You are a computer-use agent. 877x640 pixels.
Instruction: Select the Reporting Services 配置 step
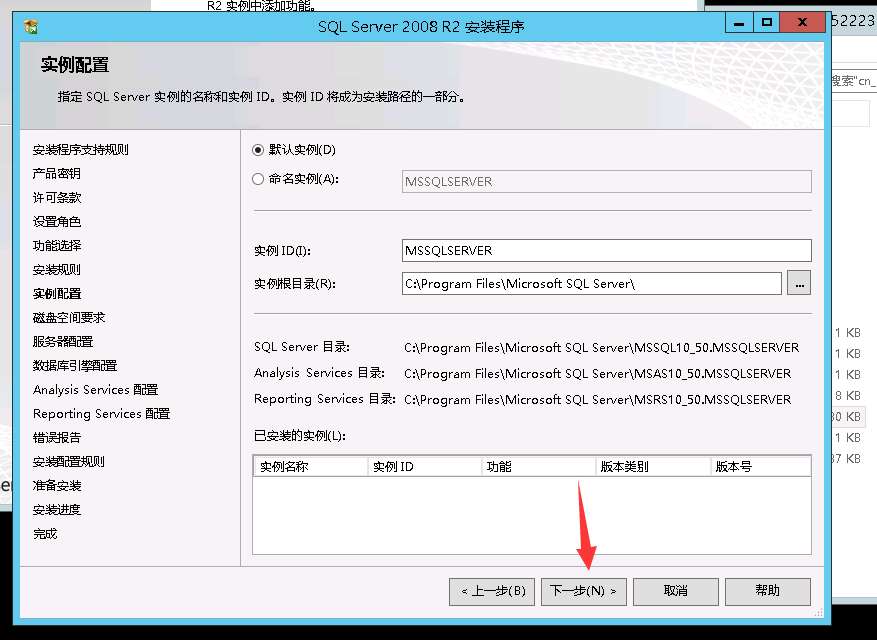pyautogui.click(x=100, y=413)
